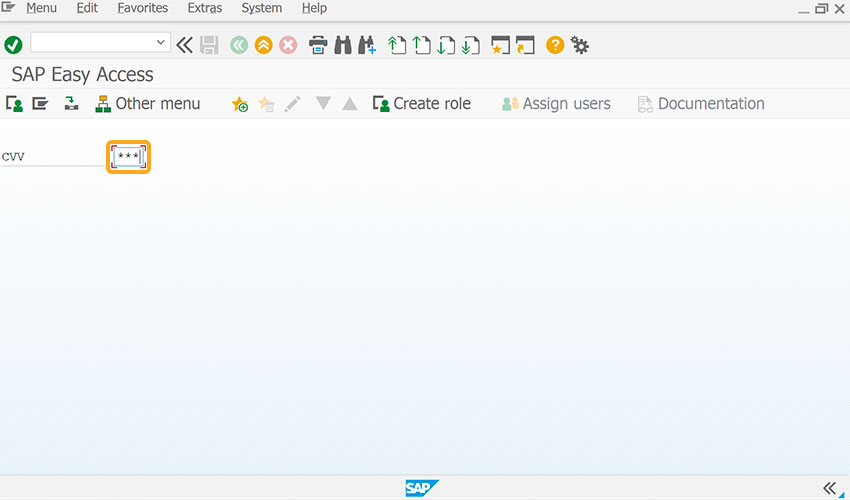The width and height of the screenshot is (850, 500).
Task: Close the SAP Easy Access window
Action: [840, 9]
